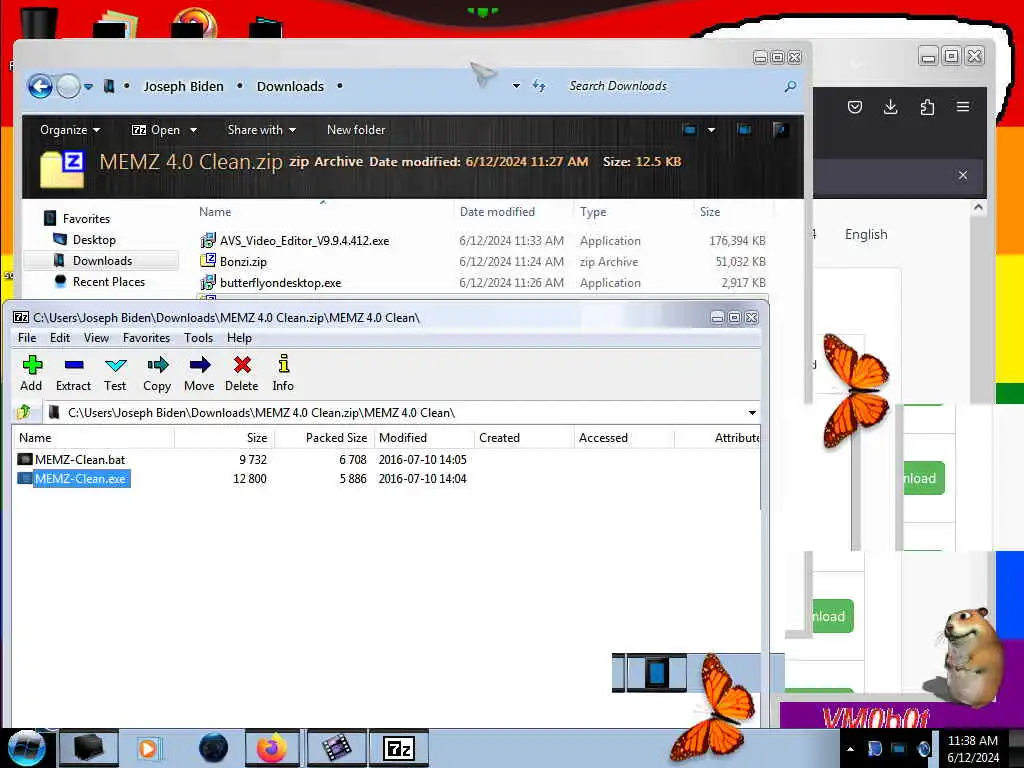This screenshot has height=768, width=1024.
Task: Toggle the preview pane icon
Action: (x=744, y=130)
